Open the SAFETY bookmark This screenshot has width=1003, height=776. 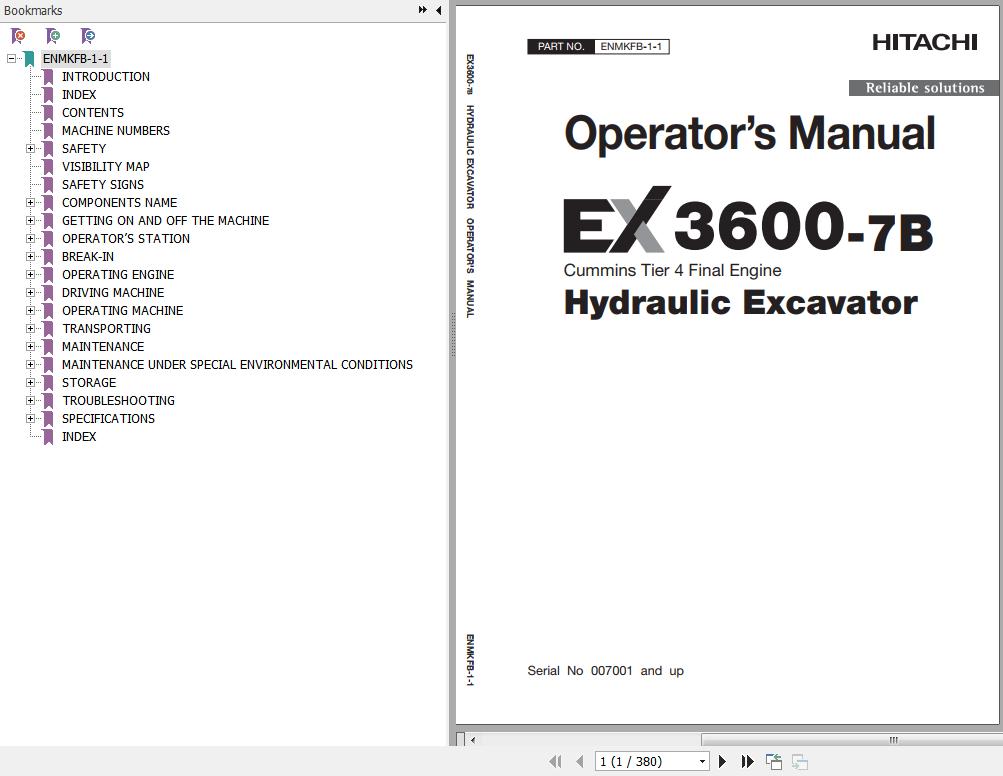click(84, 148)
